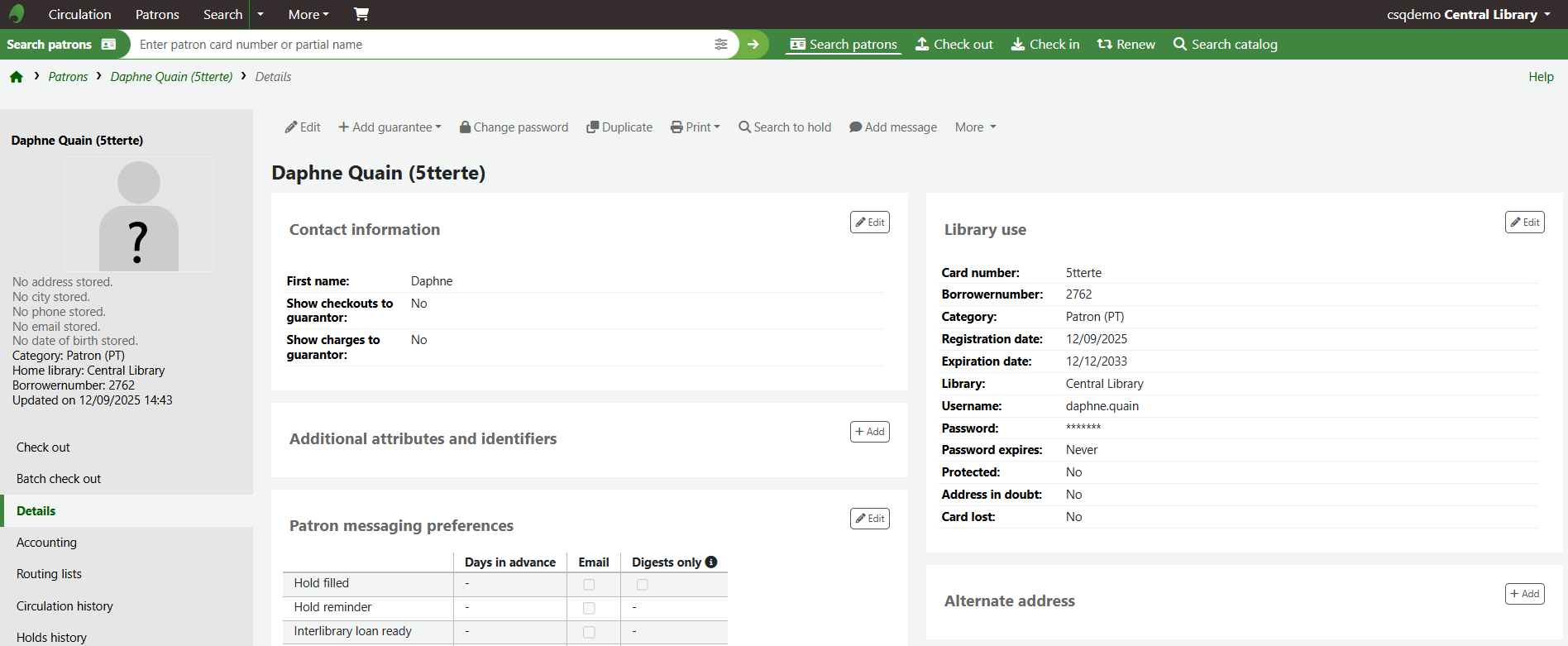Click Check out in green bar

click(x=954, y=45)
